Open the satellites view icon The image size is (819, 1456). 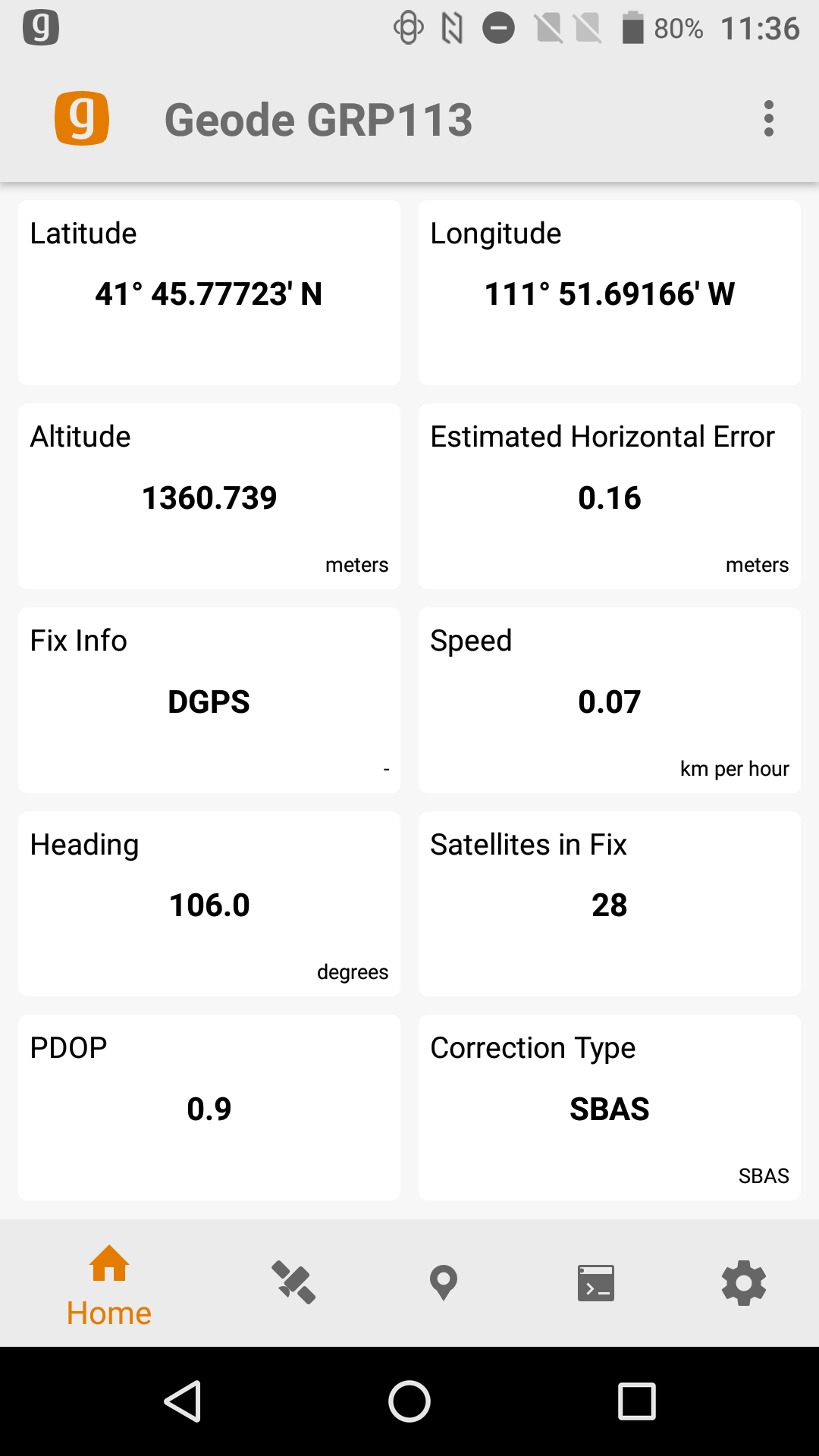[x=293, y=1282]
